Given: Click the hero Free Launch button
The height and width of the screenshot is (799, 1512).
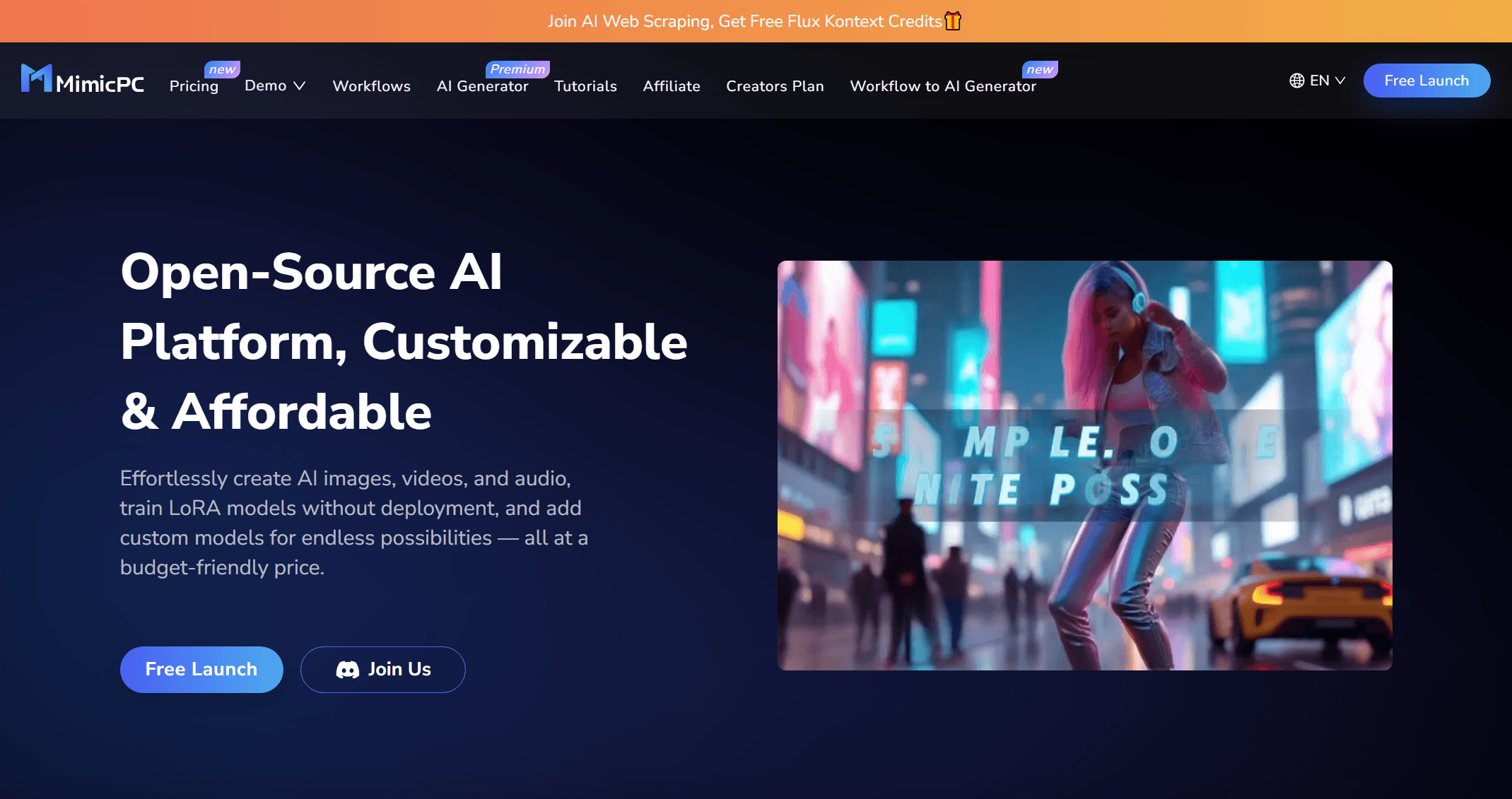Looking at the screenshot, I should click(x=201, y=669).
